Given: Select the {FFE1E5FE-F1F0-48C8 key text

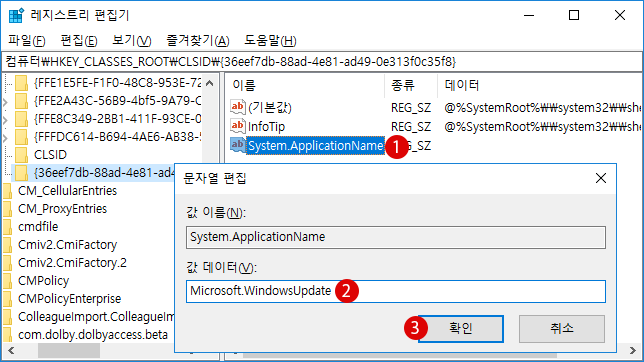Looking at the screenshot, I should (117, 83).
